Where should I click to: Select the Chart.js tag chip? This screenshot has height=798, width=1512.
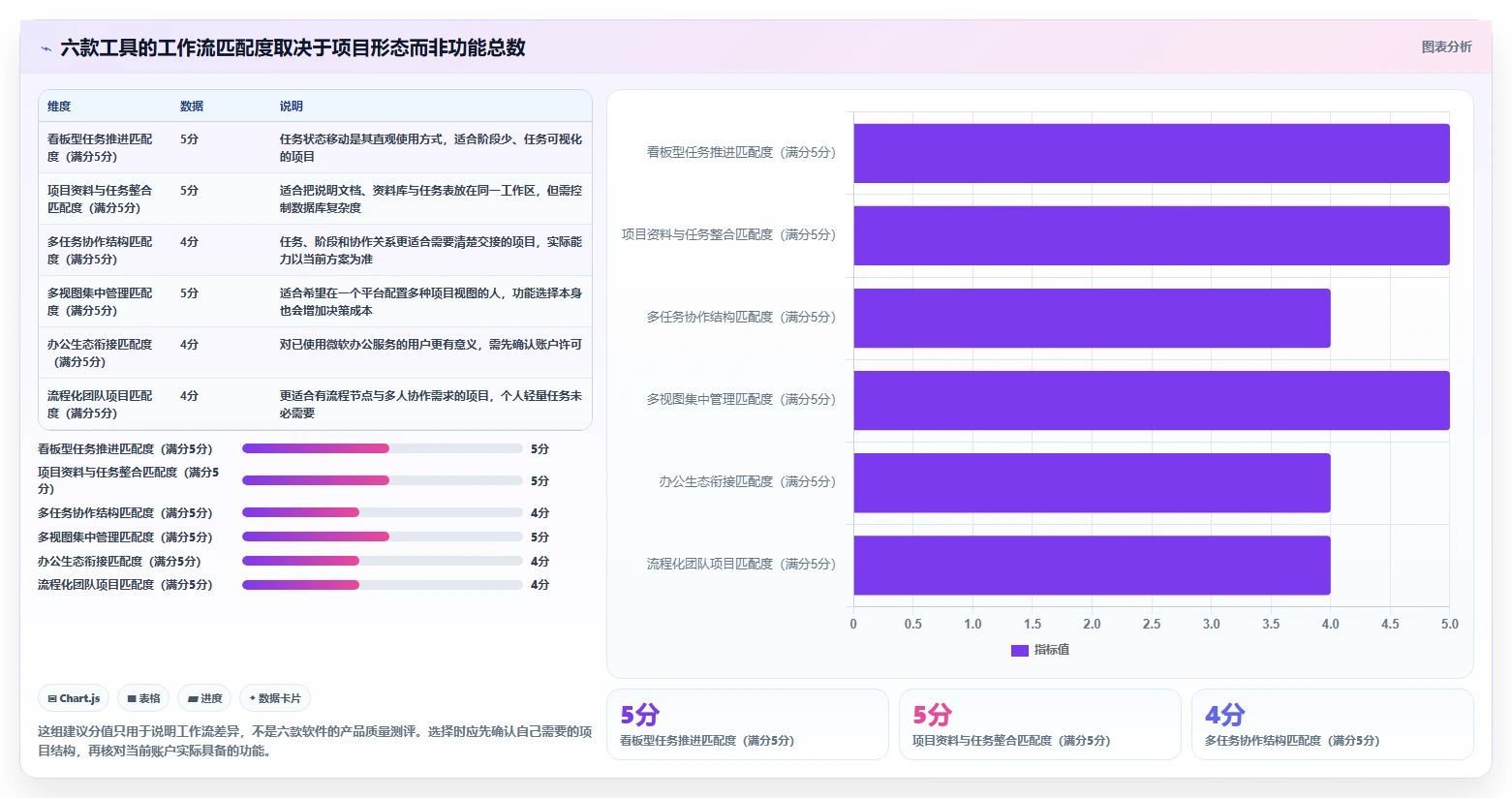click(x=75, y=698)
